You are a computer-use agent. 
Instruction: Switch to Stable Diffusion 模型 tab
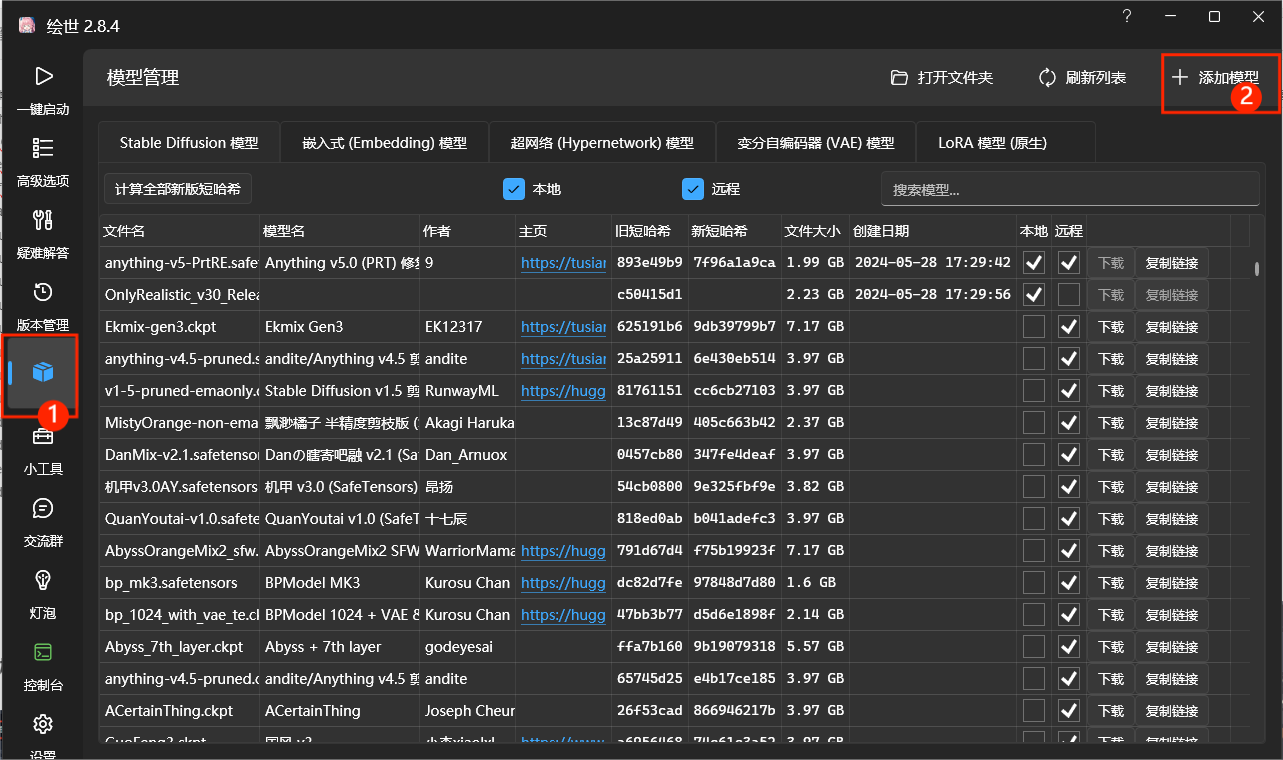tap(189, 143)
